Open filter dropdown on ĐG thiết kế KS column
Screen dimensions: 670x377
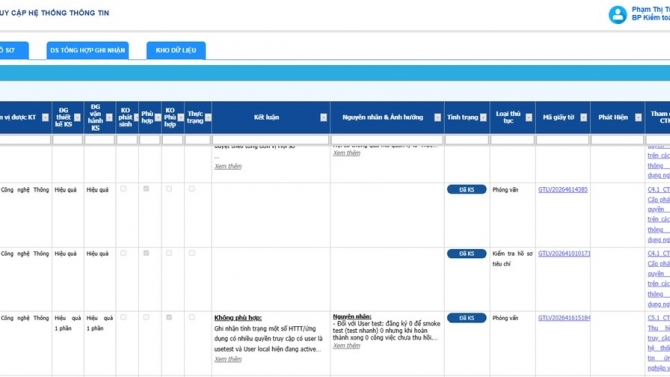tap(77, 118)
